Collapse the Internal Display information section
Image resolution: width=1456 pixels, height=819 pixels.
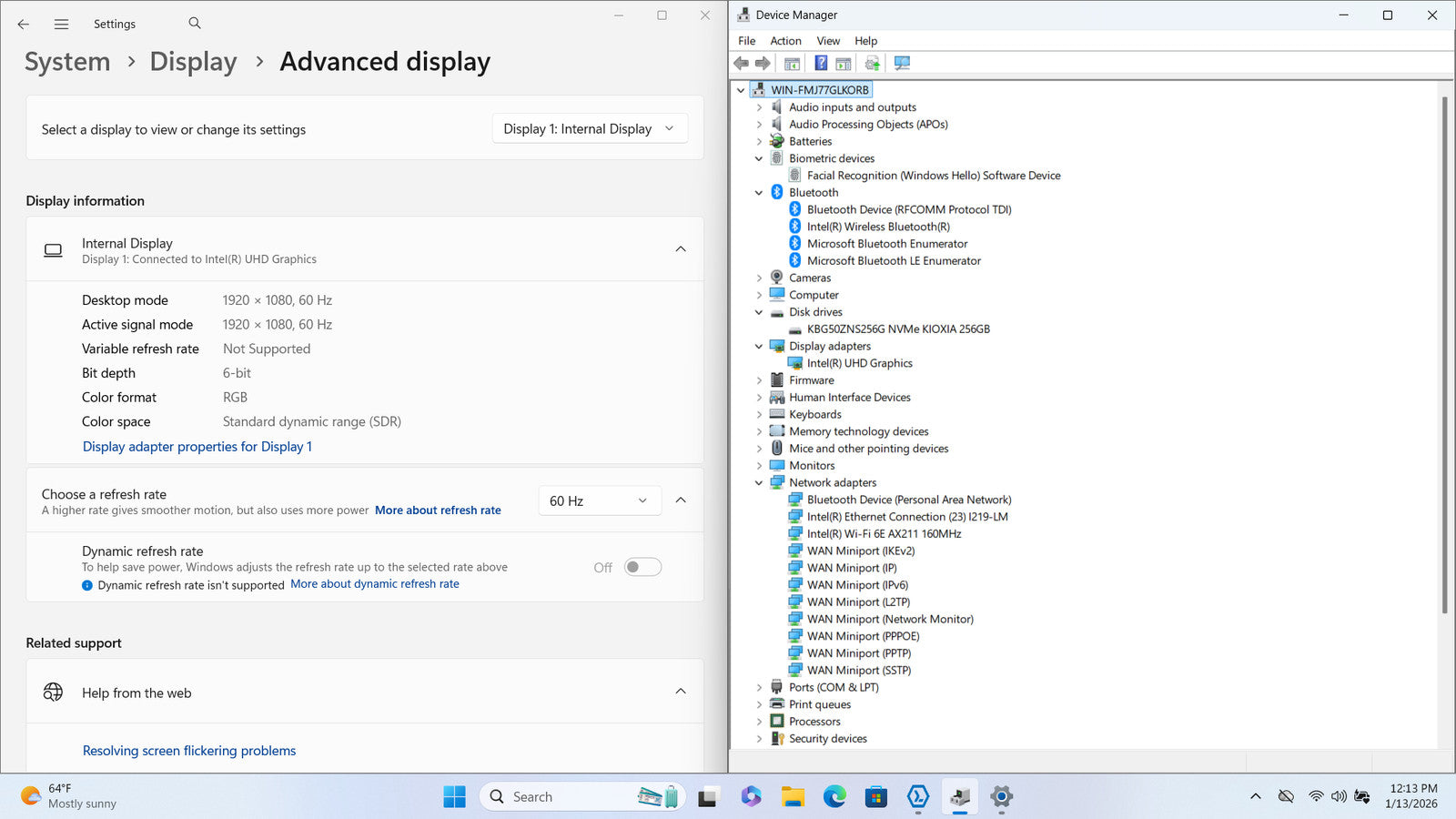coord(680,249)
